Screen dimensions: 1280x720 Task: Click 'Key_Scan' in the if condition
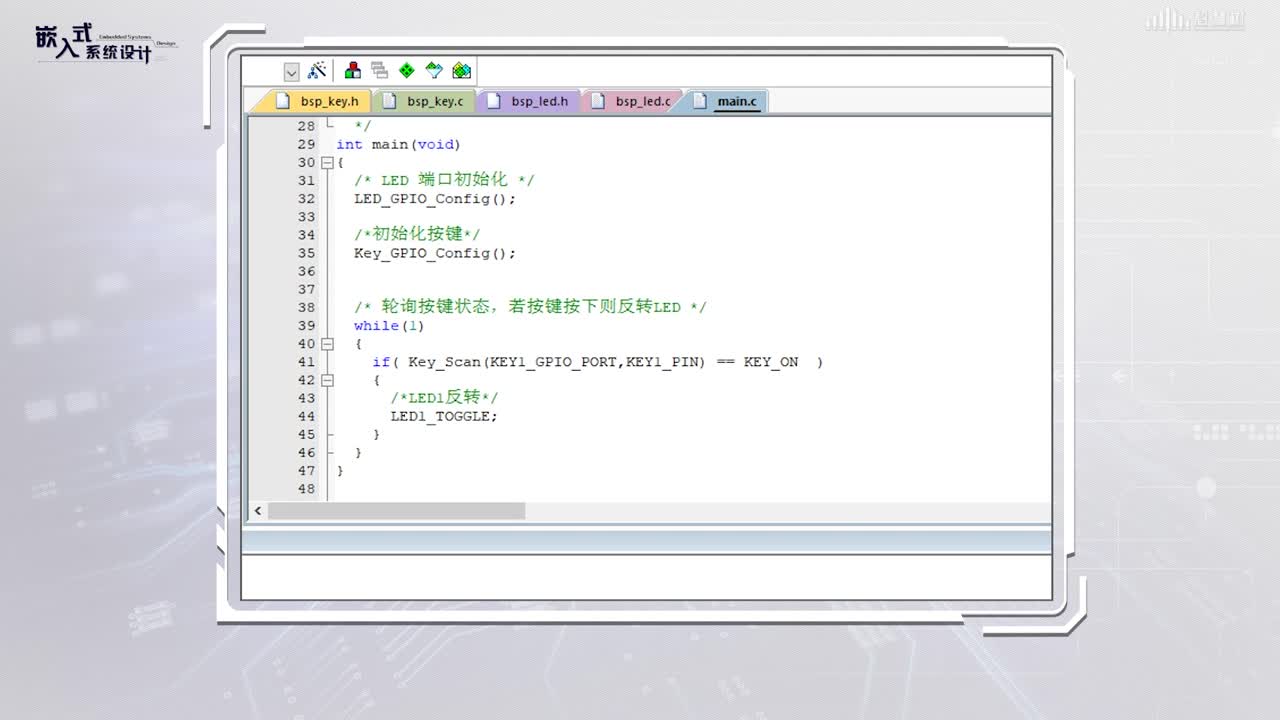tap(445, 362)
